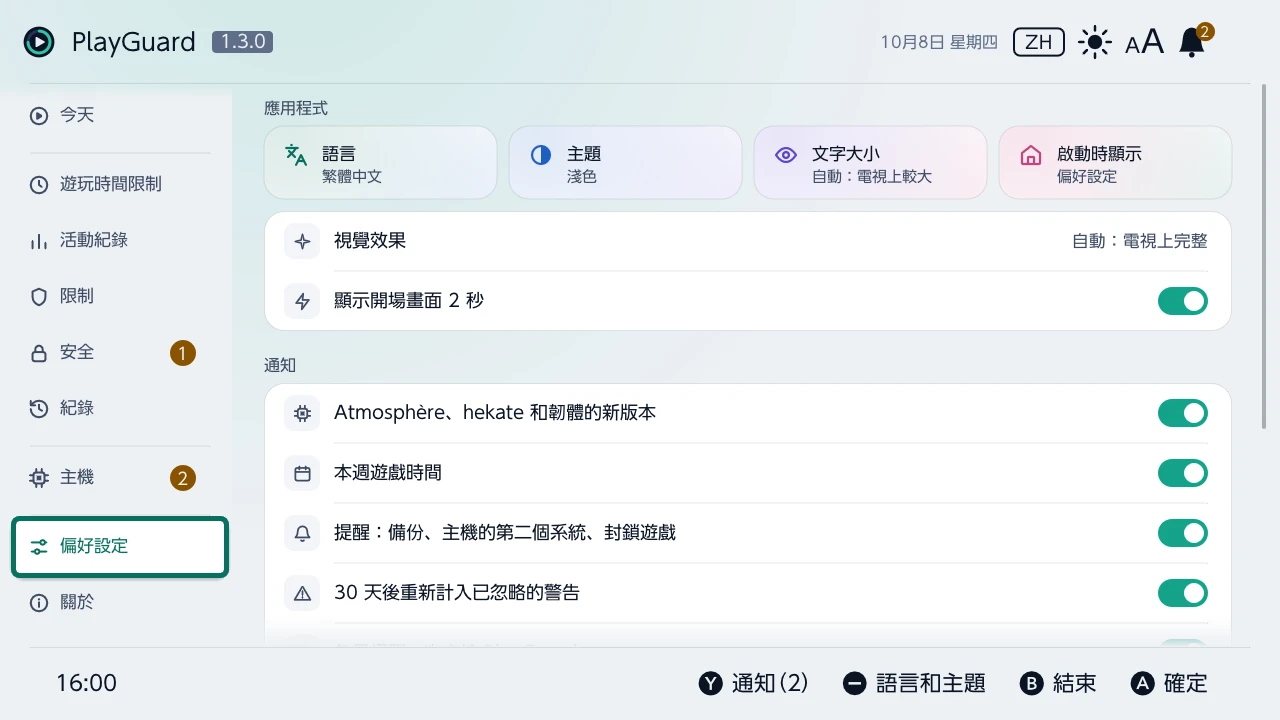Navigate to 主機 section
The image size is (1280, 720).
click(120, 478)
